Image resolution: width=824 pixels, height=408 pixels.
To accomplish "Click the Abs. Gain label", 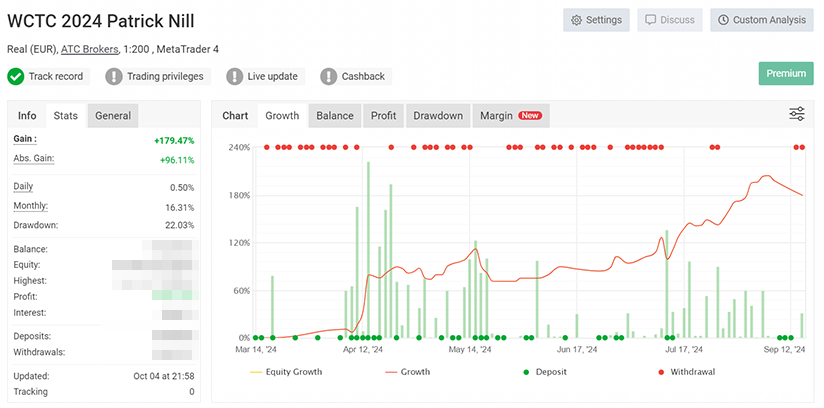I will click(34, 159).
